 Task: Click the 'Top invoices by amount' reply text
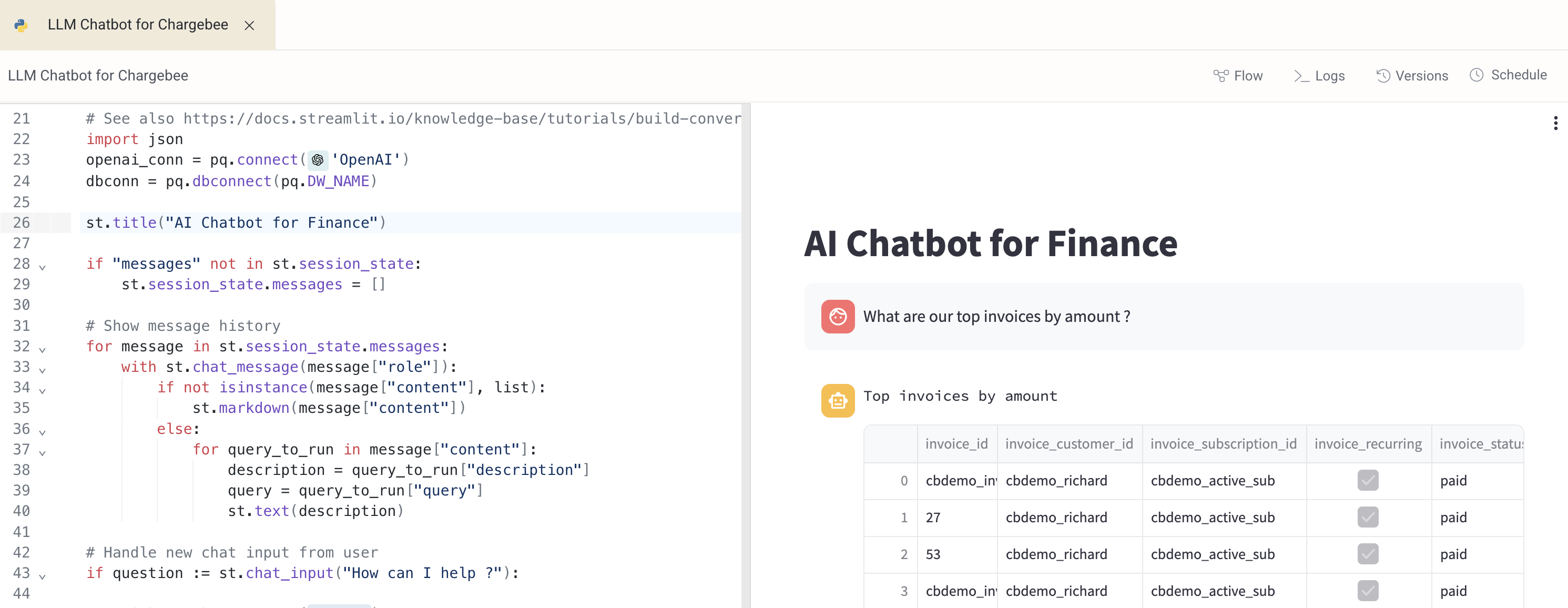pos(960,396)
